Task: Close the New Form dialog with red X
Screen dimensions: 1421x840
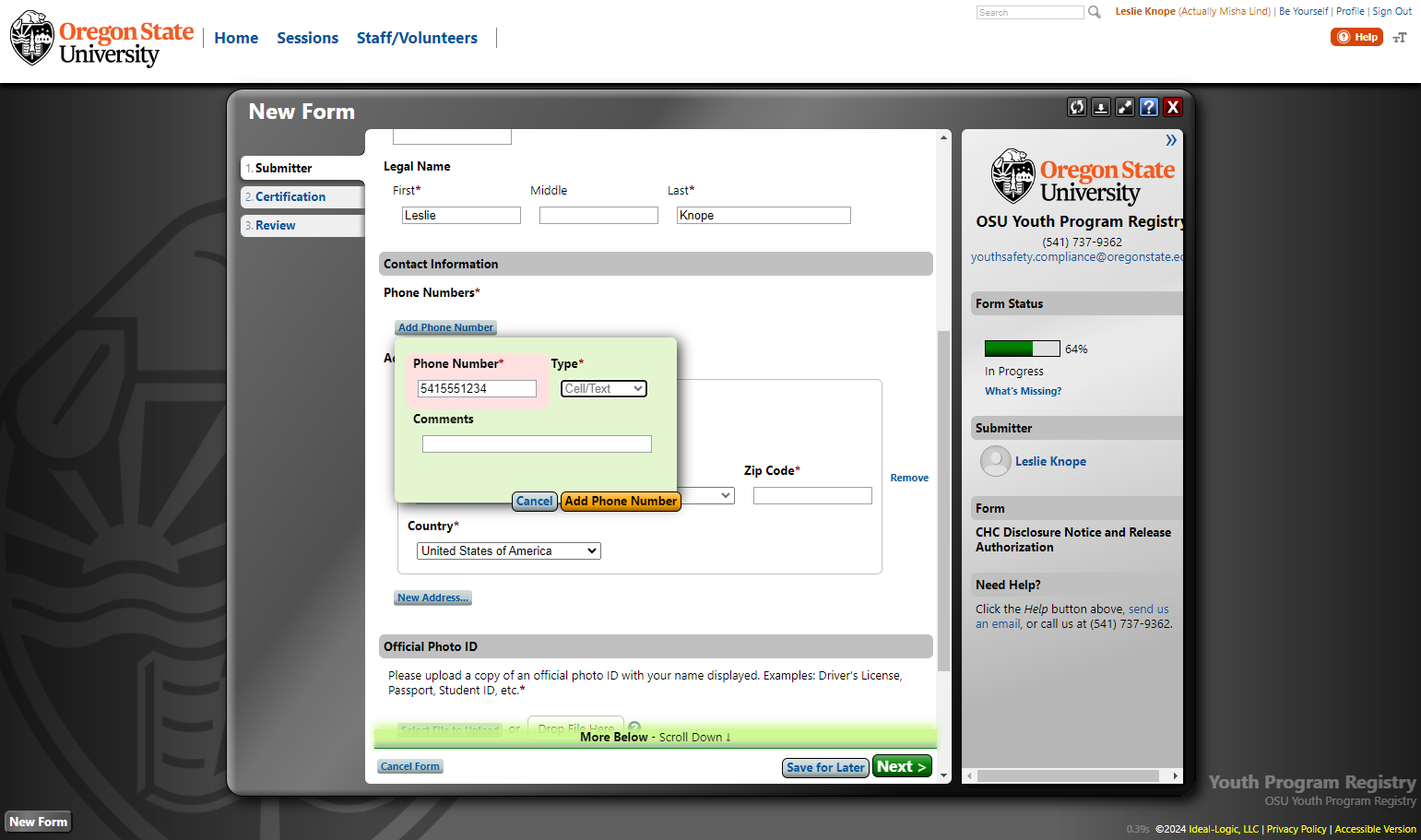Action: tap(1173, 107)
